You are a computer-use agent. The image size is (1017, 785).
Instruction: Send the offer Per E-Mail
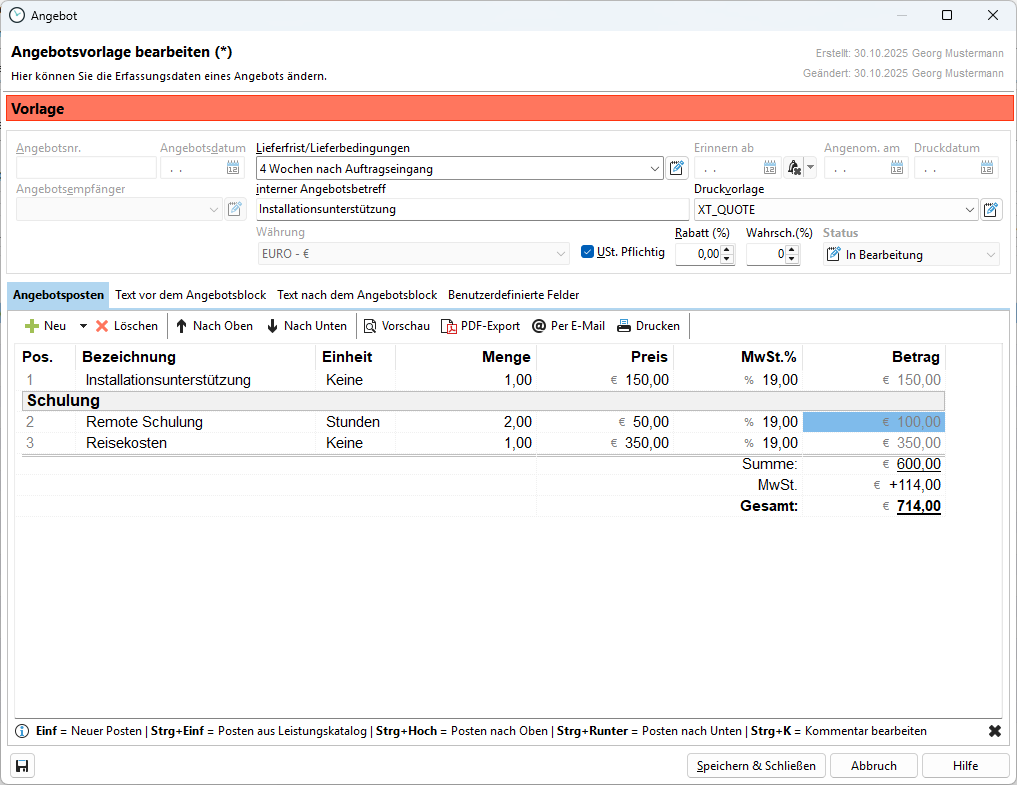(568, 326)
